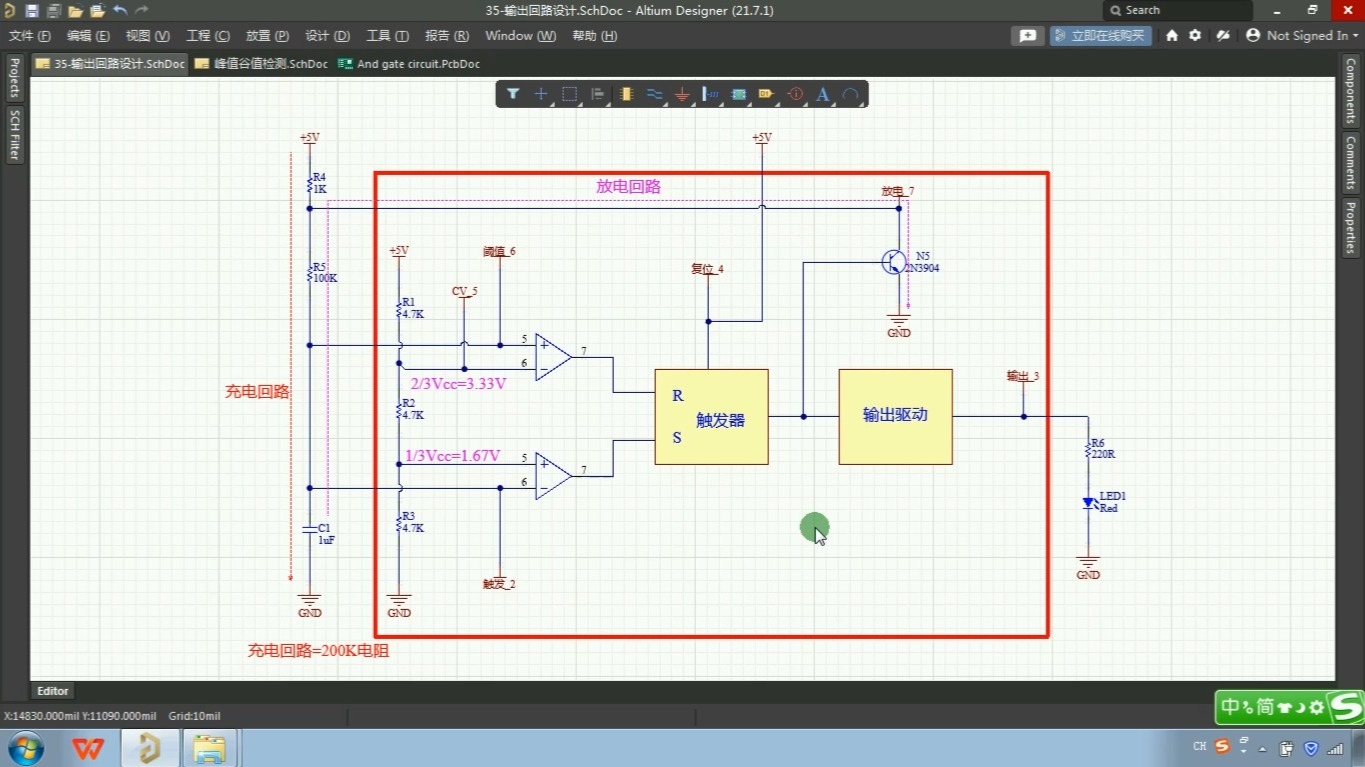Click the Save All documents icon
The height and width of the screenshot is (767, 1365).
point(53,10)
